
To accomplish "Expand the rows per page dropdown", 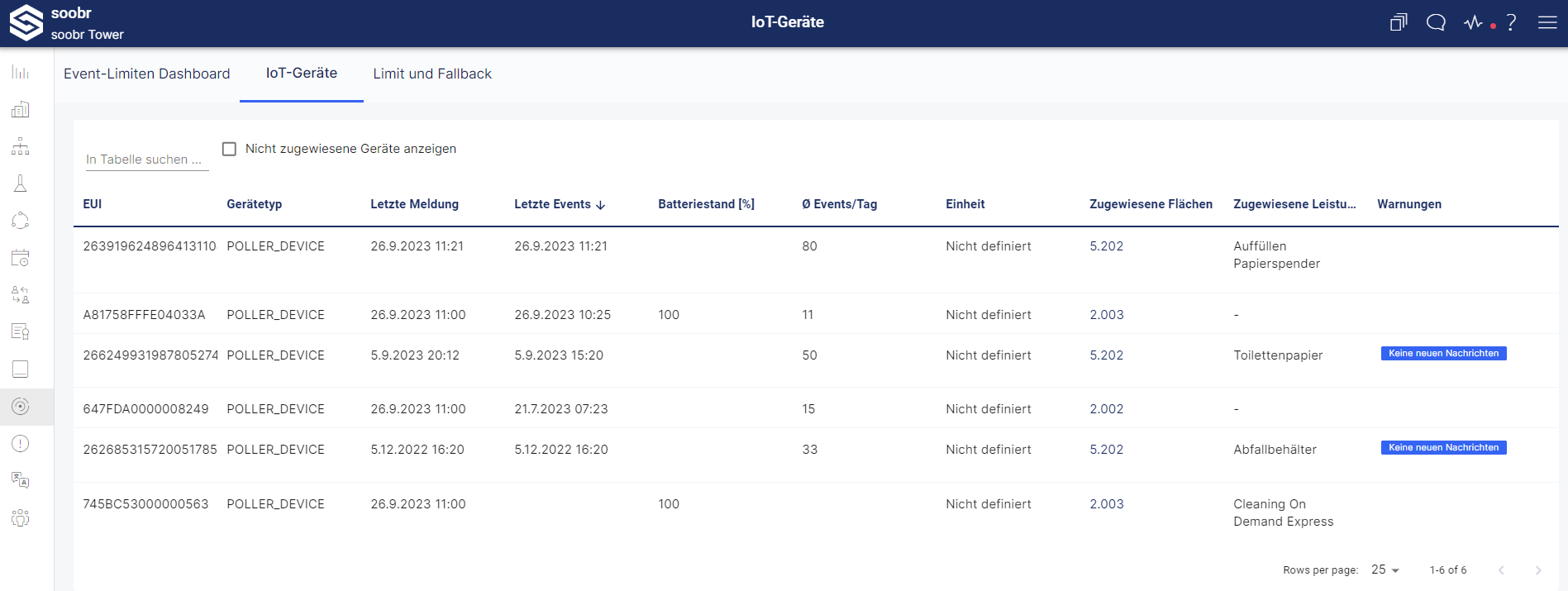I will click(1385, 570).
